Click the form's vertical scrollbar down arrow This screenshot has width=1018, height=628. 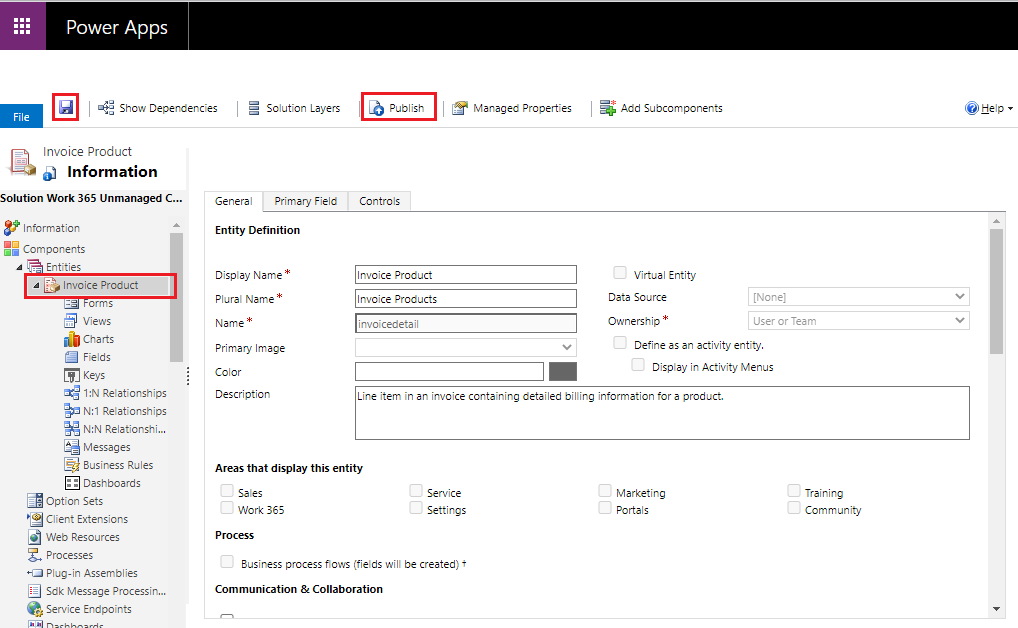pos(997,609)
